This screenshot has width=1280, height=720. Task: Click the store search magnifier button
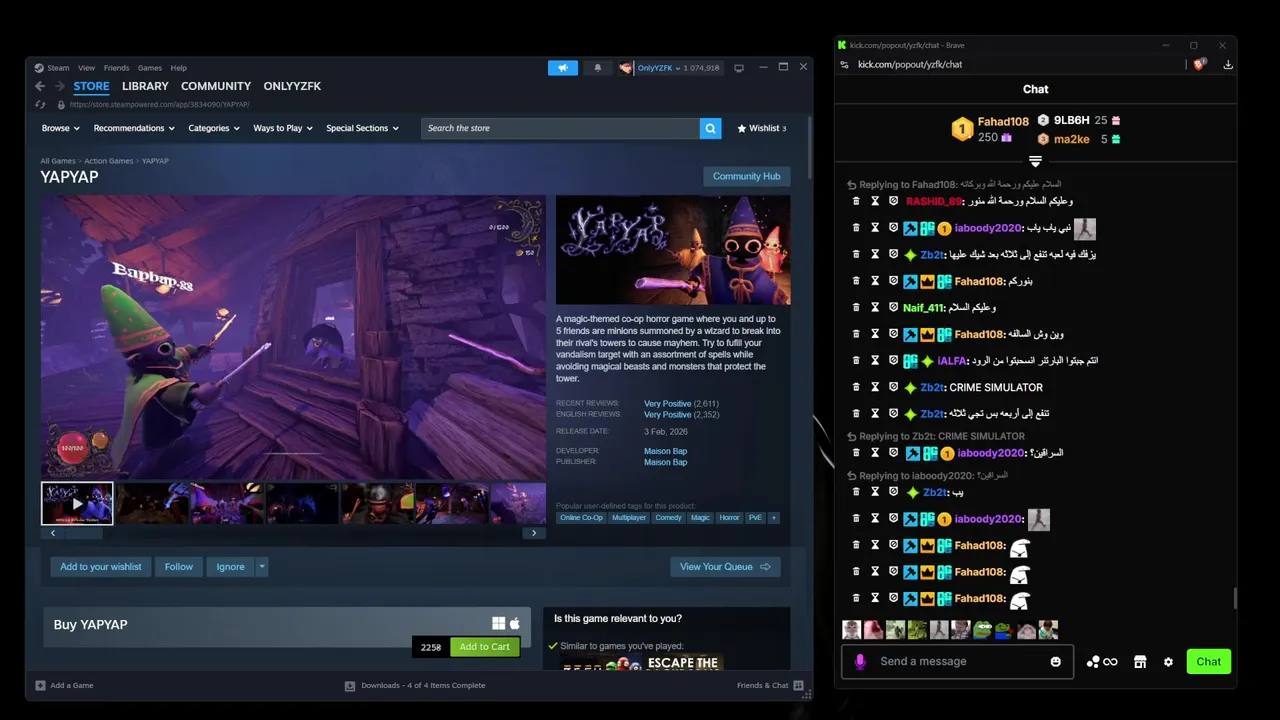click(710, 128)
